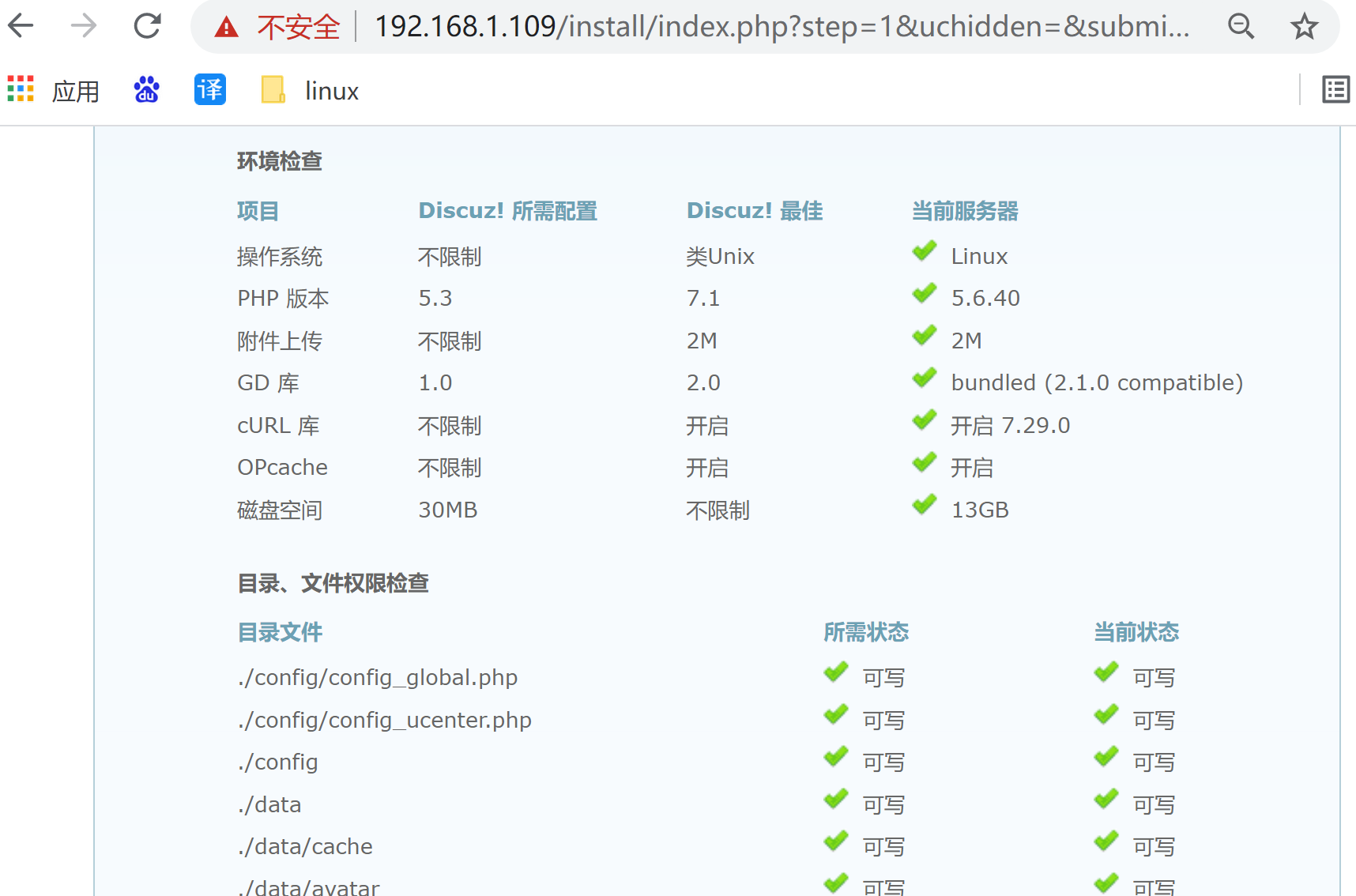Click the 30MB required disk space value

click(x=448, y=510)
